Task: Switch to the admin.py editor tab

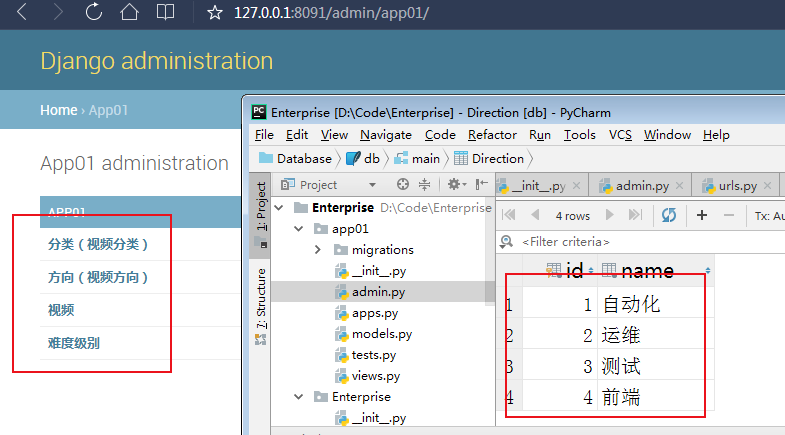Action: (634, 186)
